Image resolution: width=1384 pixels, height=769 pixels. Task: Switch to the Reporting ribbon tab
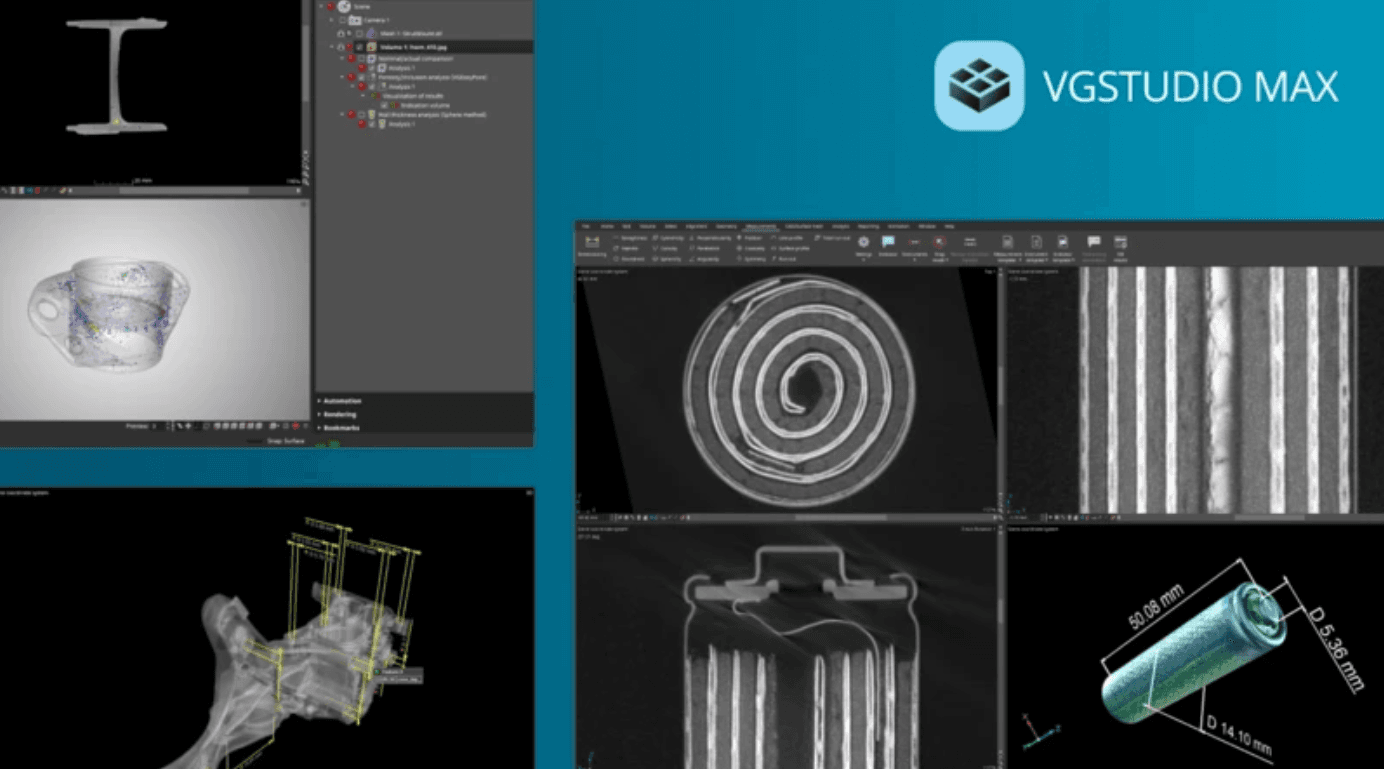pos(868,227)
